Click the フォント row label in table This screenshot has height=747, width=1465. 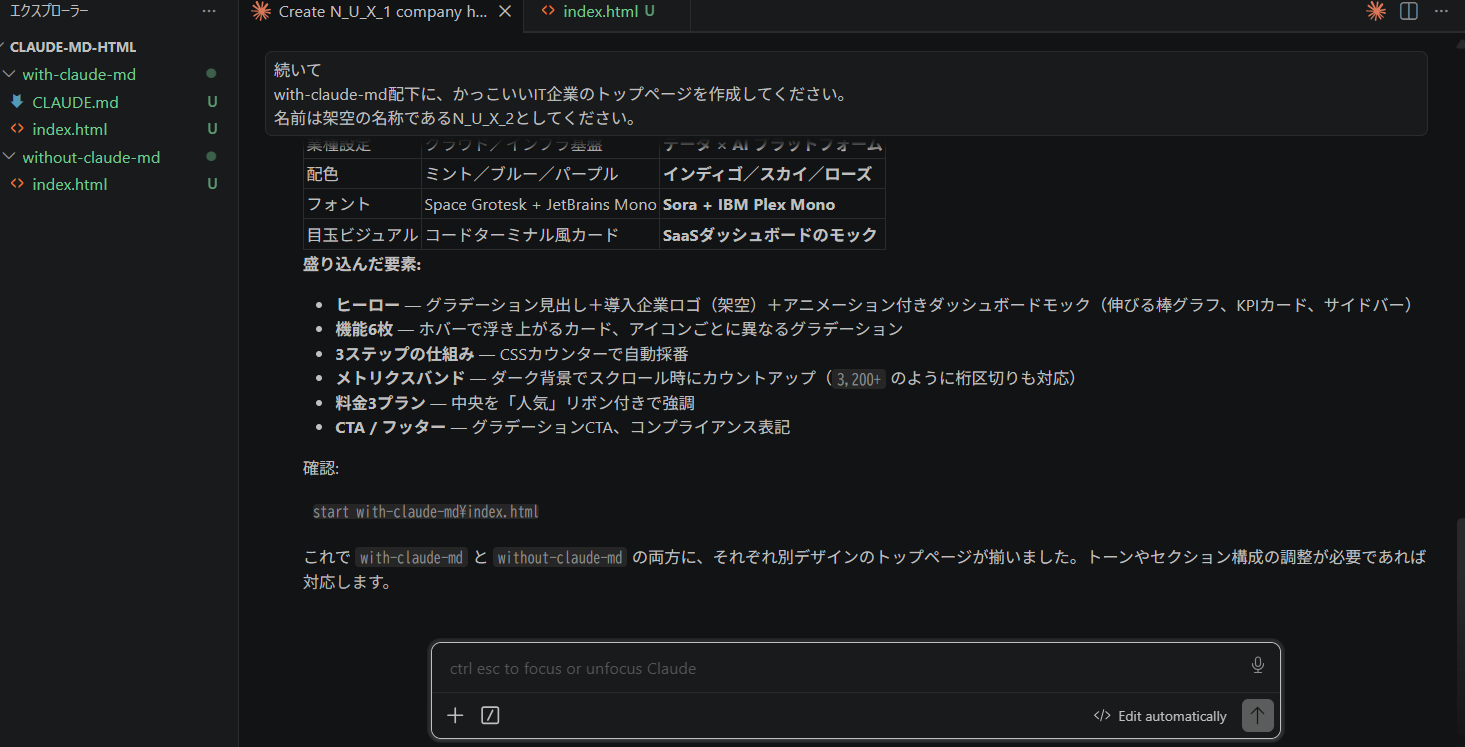click(362, 204)
